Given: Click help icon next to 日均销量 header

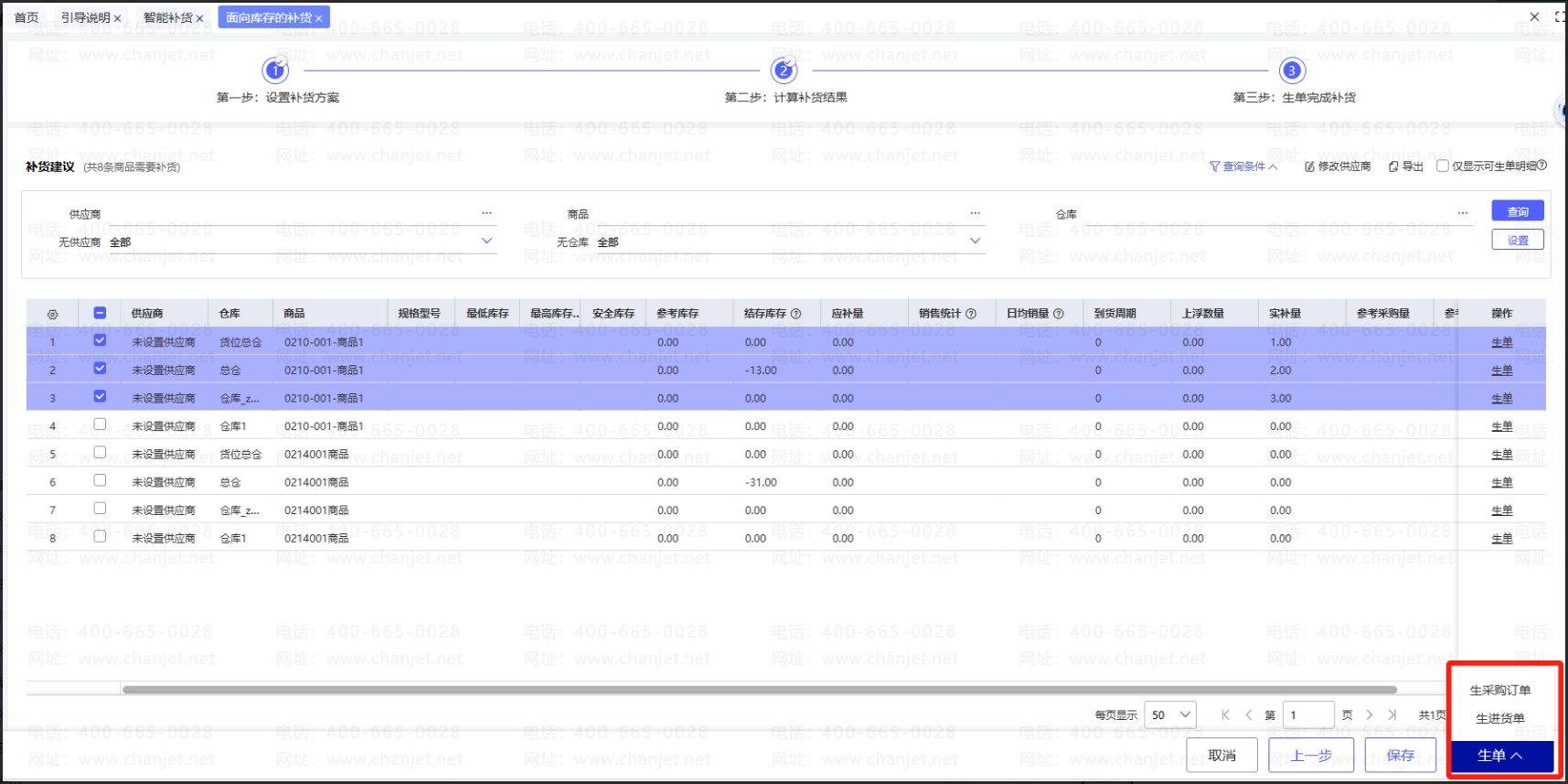Looking at the screenshot, I should coord(1059,314).
